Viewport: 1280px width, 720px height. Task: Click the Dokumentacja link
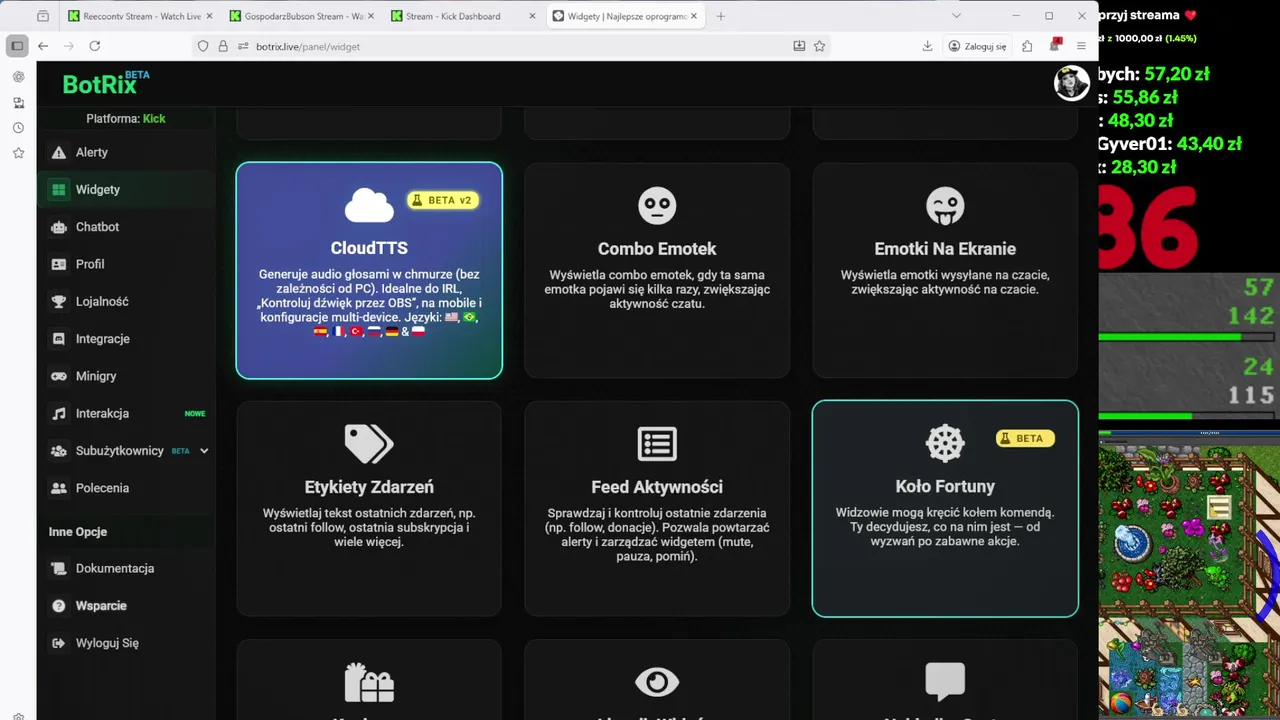(115, 568)
